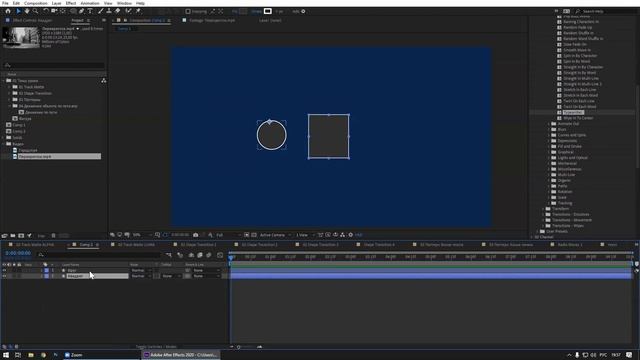Click the Graph Editor icon in timeline
Screen dimensions: 640x360
tap(220, 255)
